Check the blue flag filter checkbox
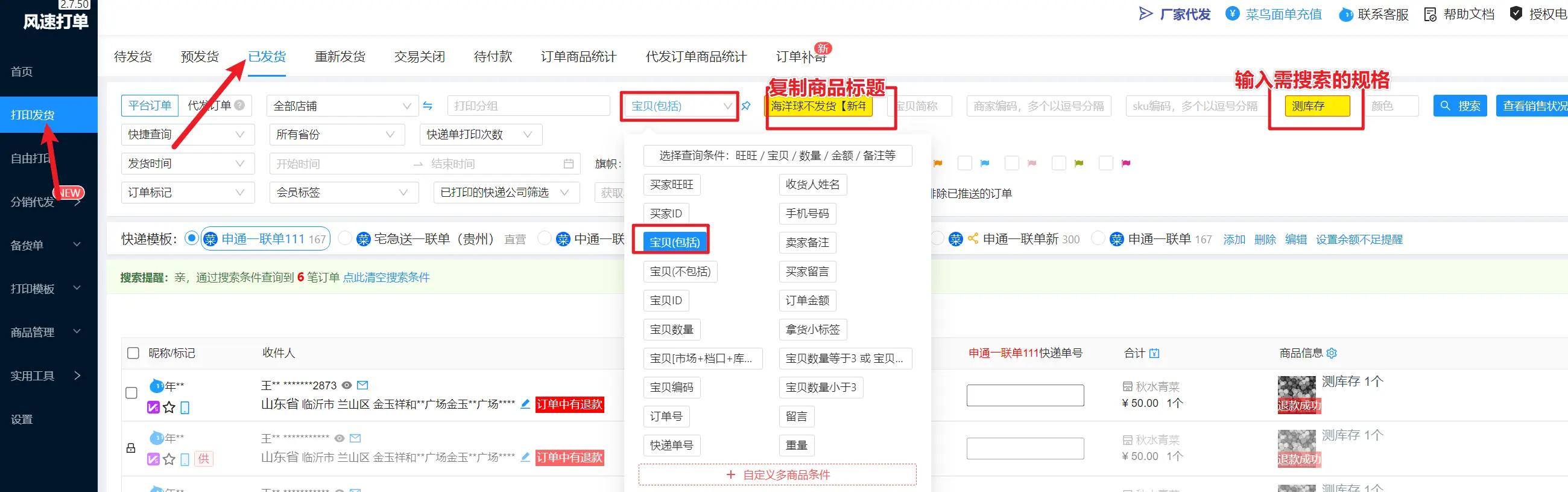Viewport: 1568px width, 492px height. pos(965,164)
